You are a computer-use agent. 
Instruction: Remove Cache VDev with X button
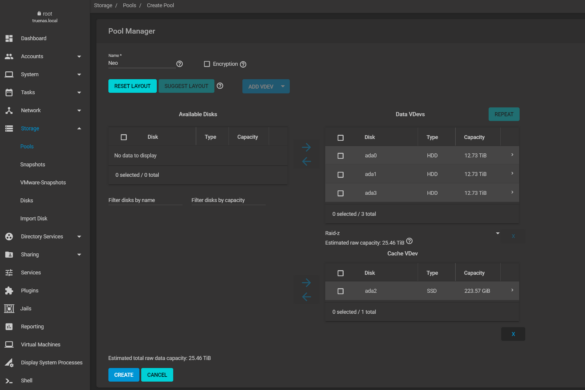point(513,334)
